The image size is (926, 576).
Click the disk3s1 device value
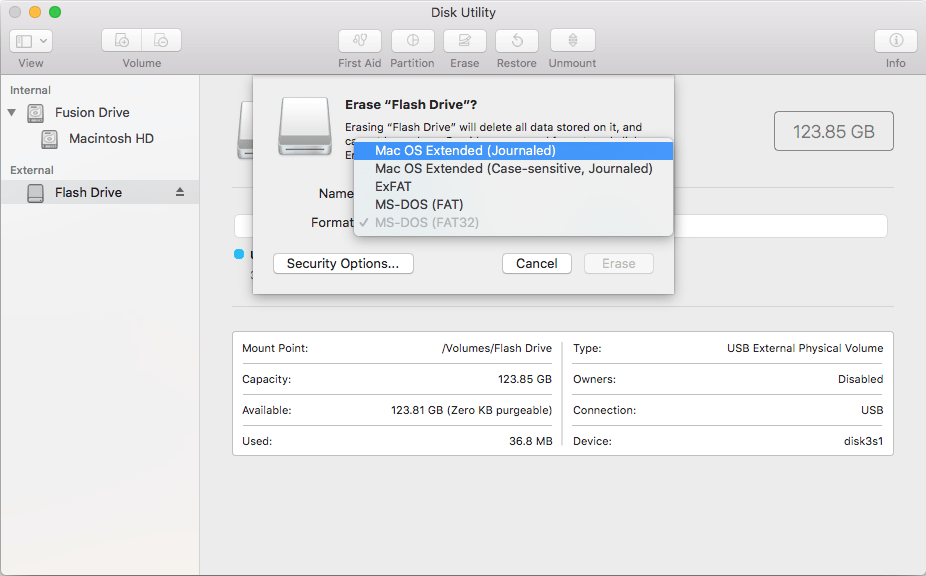pos(863,441)
